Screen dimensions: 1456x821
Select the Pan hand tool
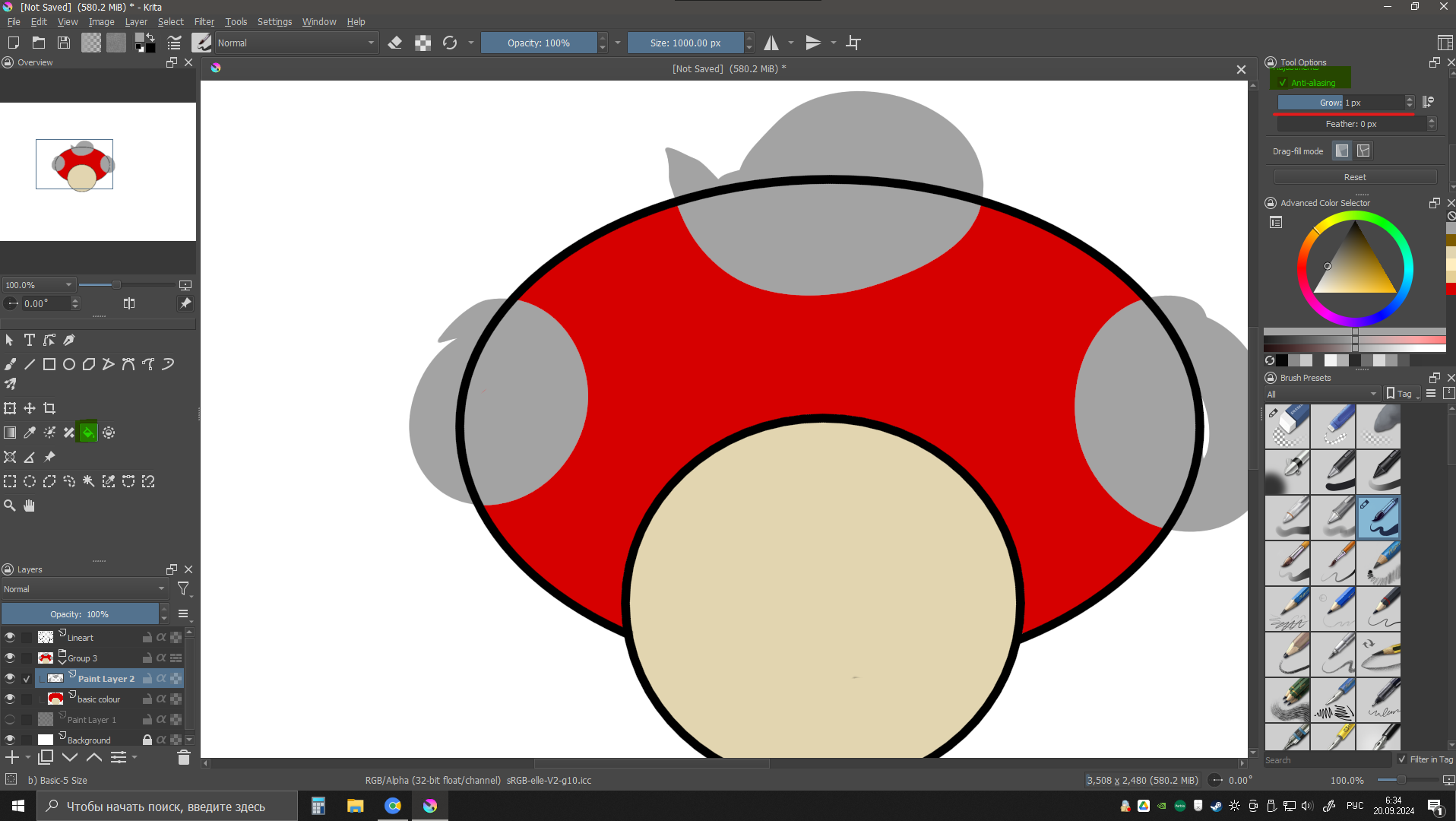(30, 506)
